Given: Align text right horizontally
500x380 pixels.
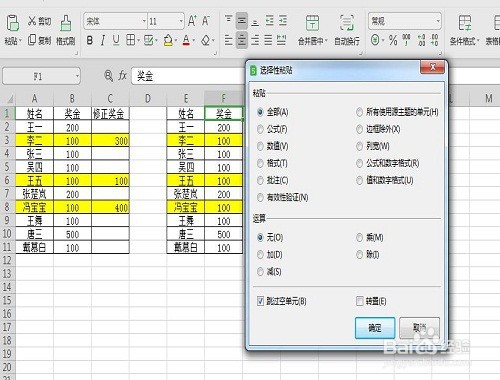Looking at the screenshot, I should click(x=255, y=40).
